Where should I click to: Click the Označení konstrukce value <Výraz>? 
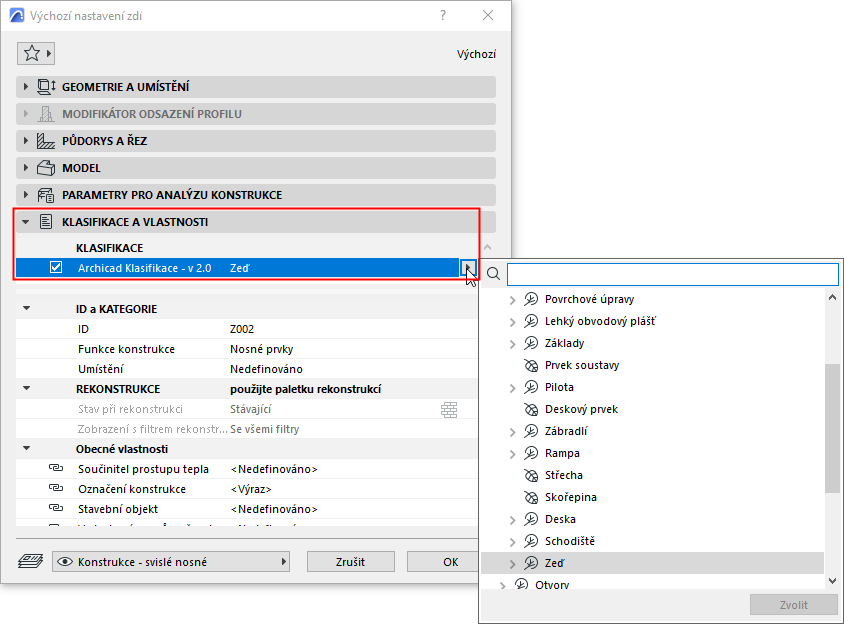[x=251, y=489]
